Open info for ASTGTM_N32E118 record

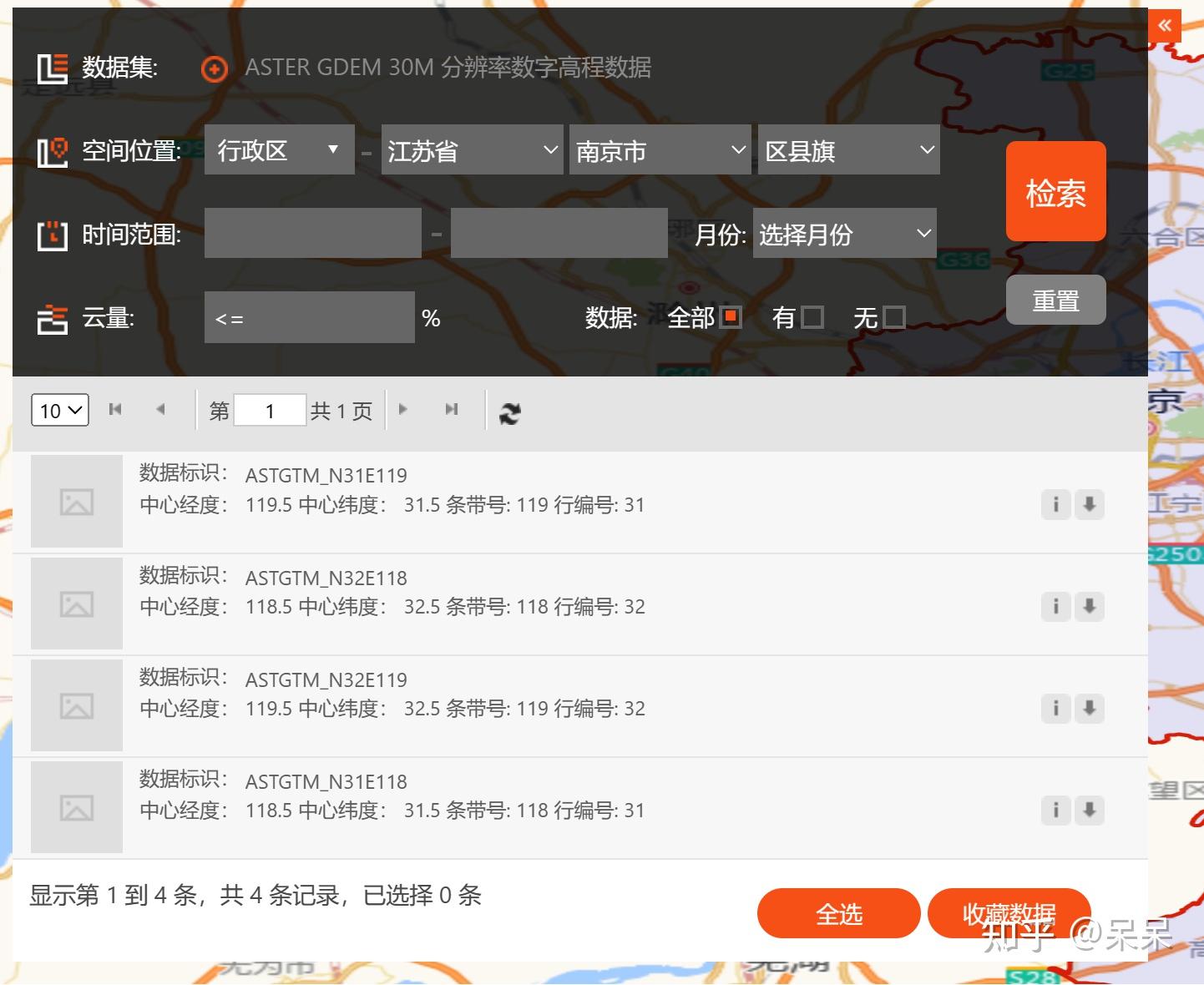click(1055, 607)
